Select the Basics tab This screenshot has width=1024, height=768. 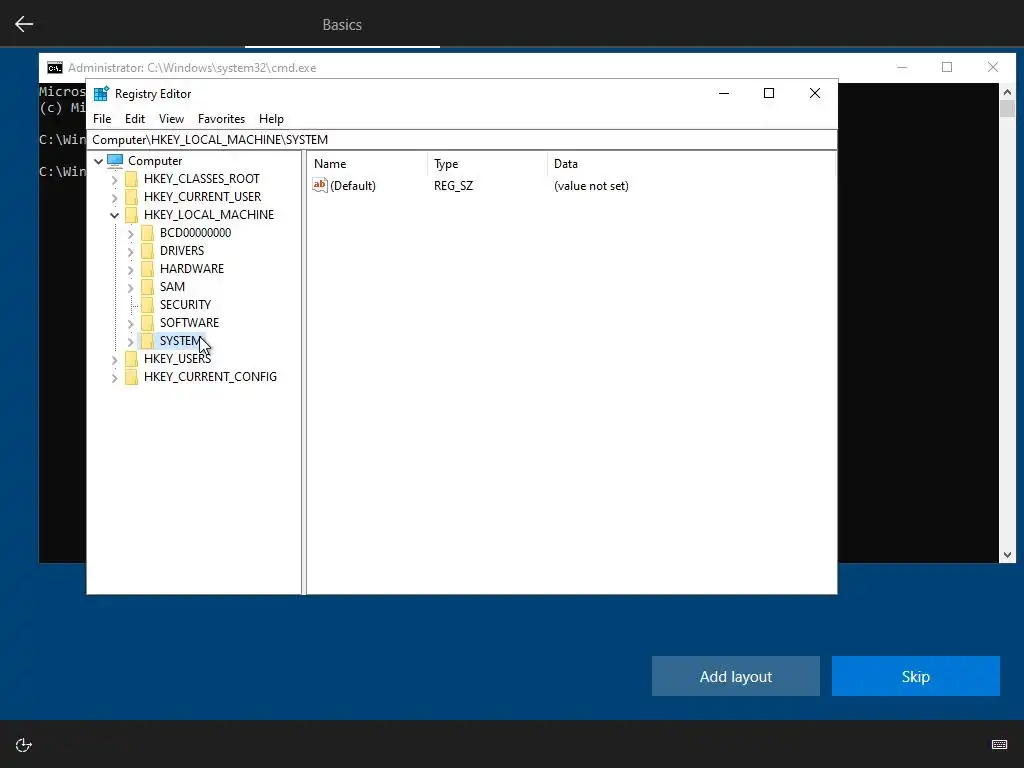pyautogui.click(x=342, y=25)
